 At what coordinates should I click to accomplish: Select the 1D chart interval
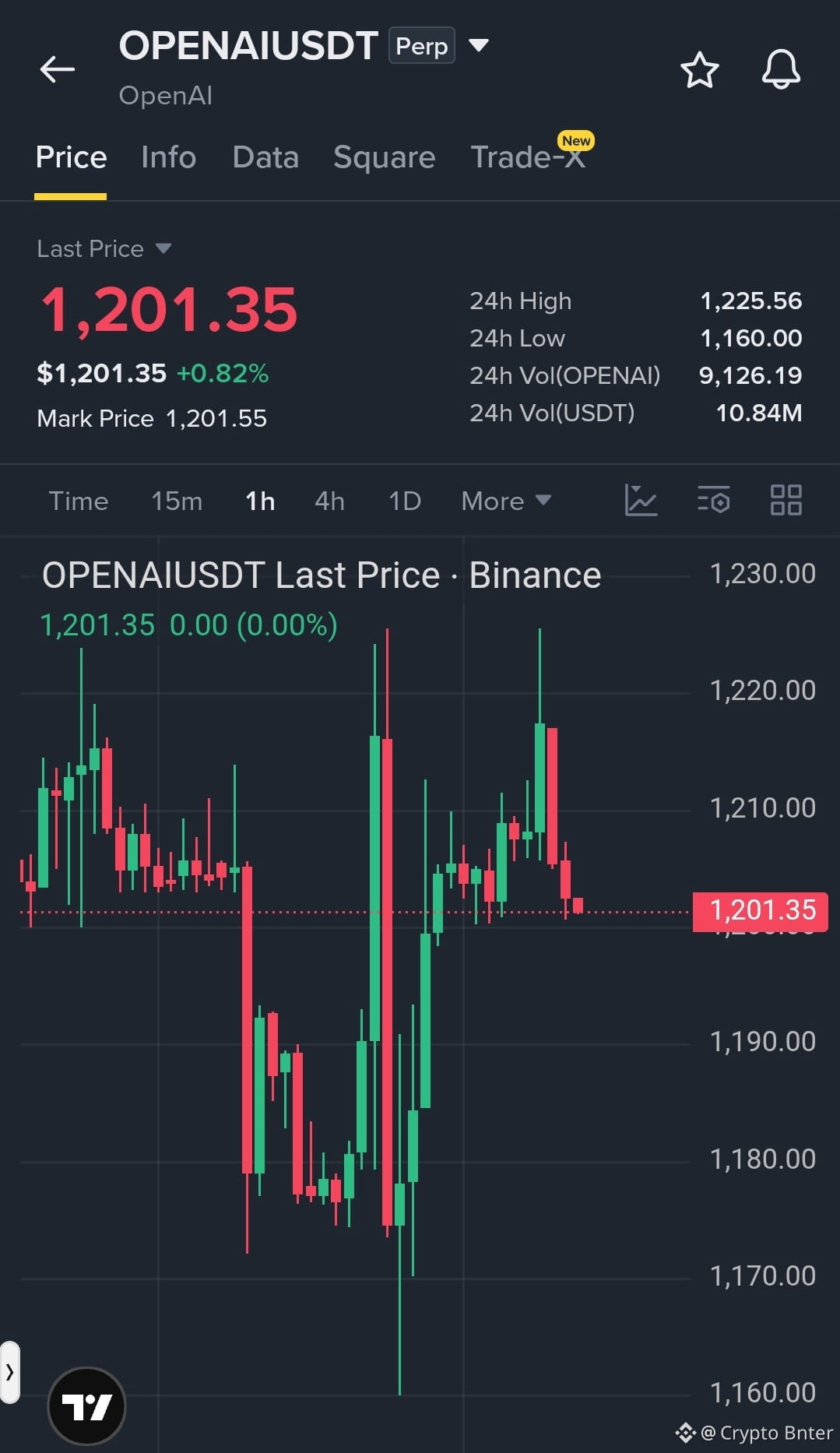pos(405,501)
